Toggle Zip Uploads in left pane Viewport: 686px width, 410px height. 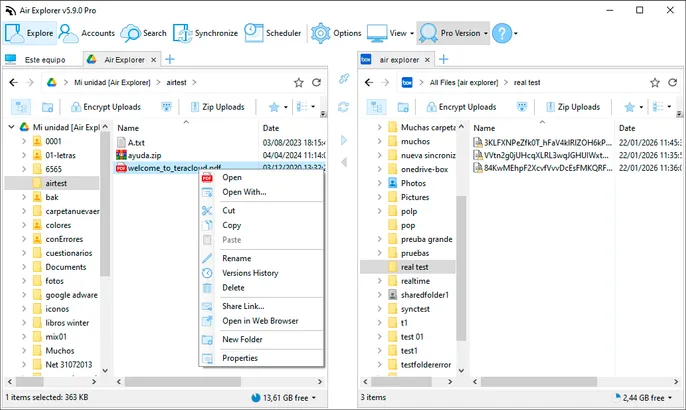point(217,107)
